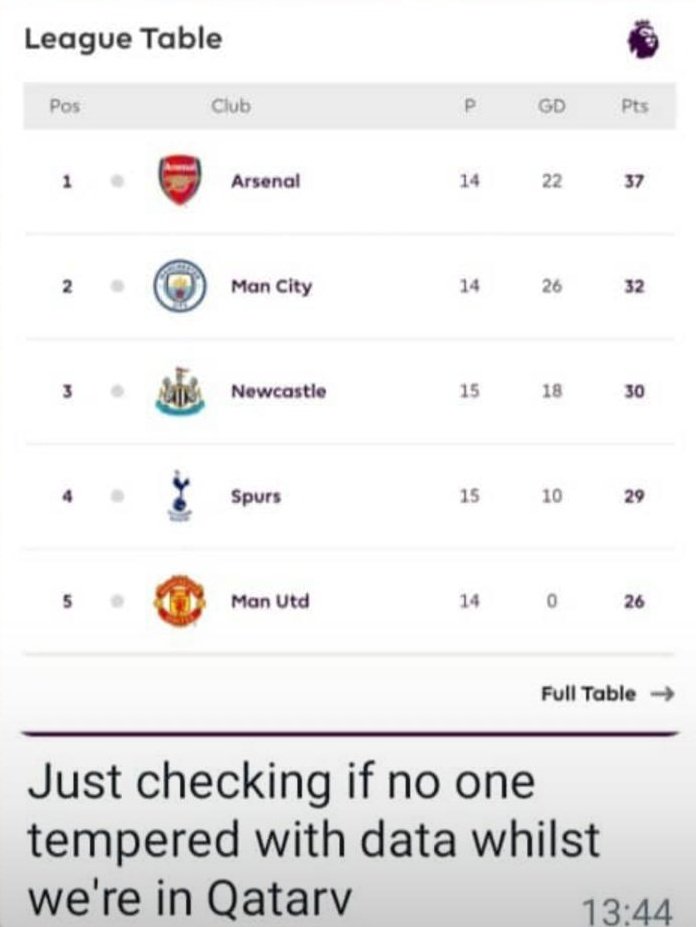This screenshot has width=696, height=927.
Task: Click the grey dot beside Arsenal's position
Action: pos(118,180)
